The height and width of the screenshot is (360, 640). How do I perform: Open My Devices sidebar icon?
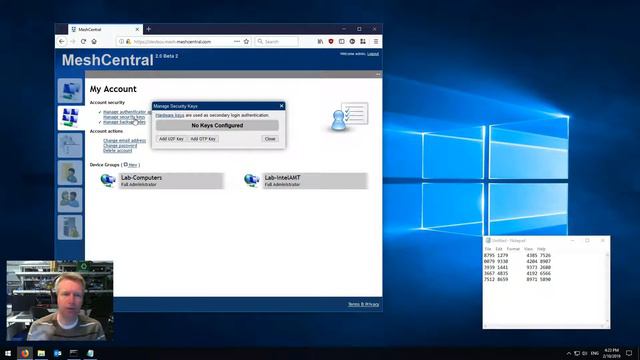point(70,91)
